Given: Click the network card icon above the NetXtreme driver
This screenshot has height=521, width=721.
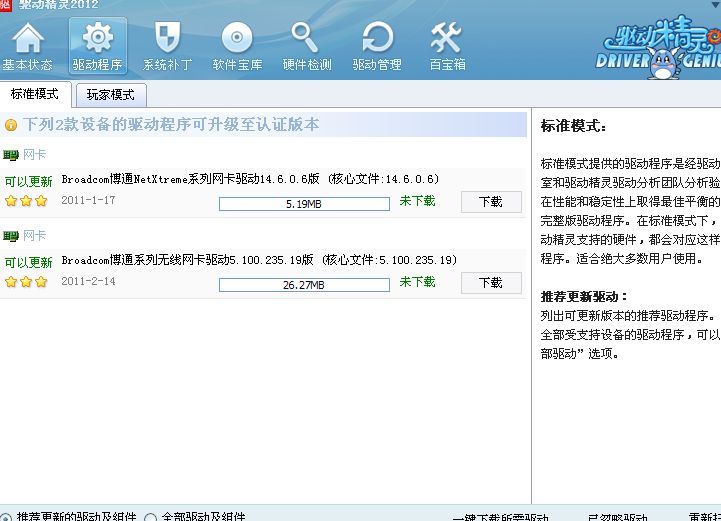Looking at the screenshot, I should [x=11, y=155].
